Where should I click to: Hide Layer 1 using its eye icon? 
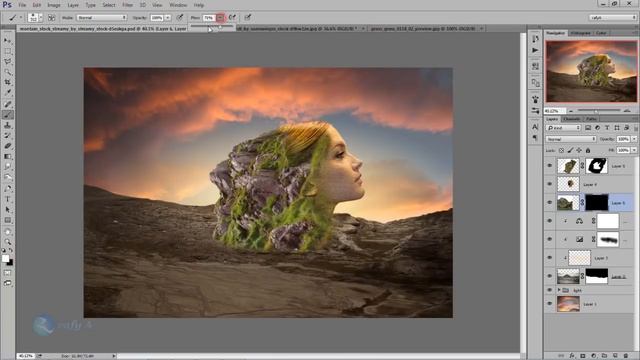tap(549, 304)
